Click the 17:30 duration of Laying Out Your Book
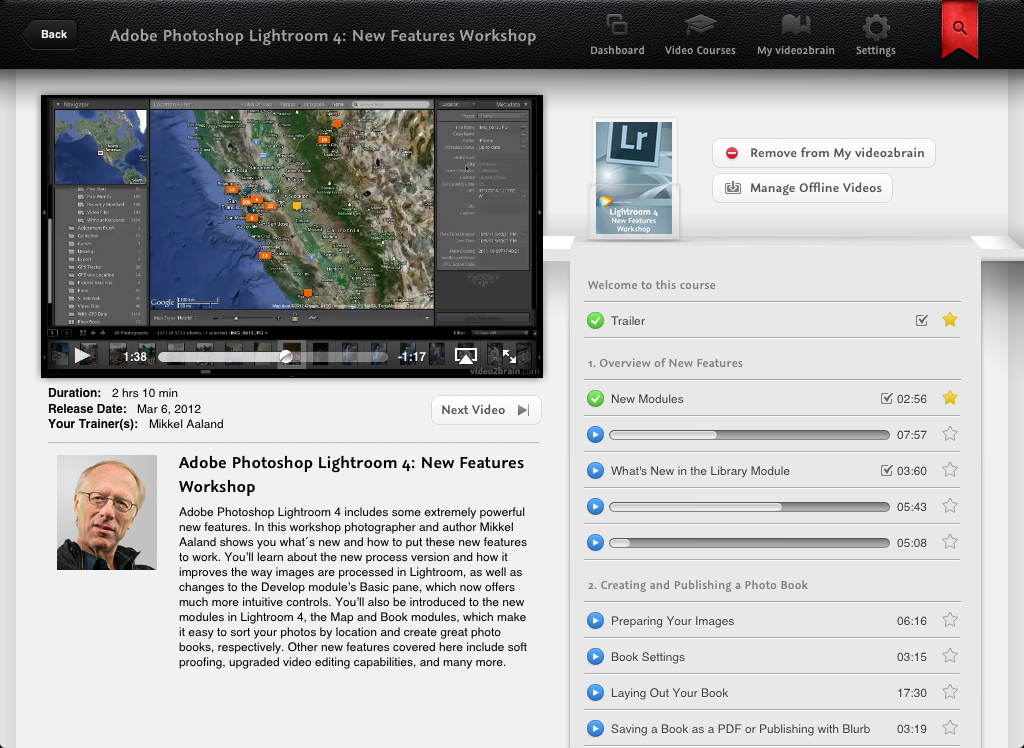Image resolution: width=1024 pixels, height=748 pixels. 911,693
